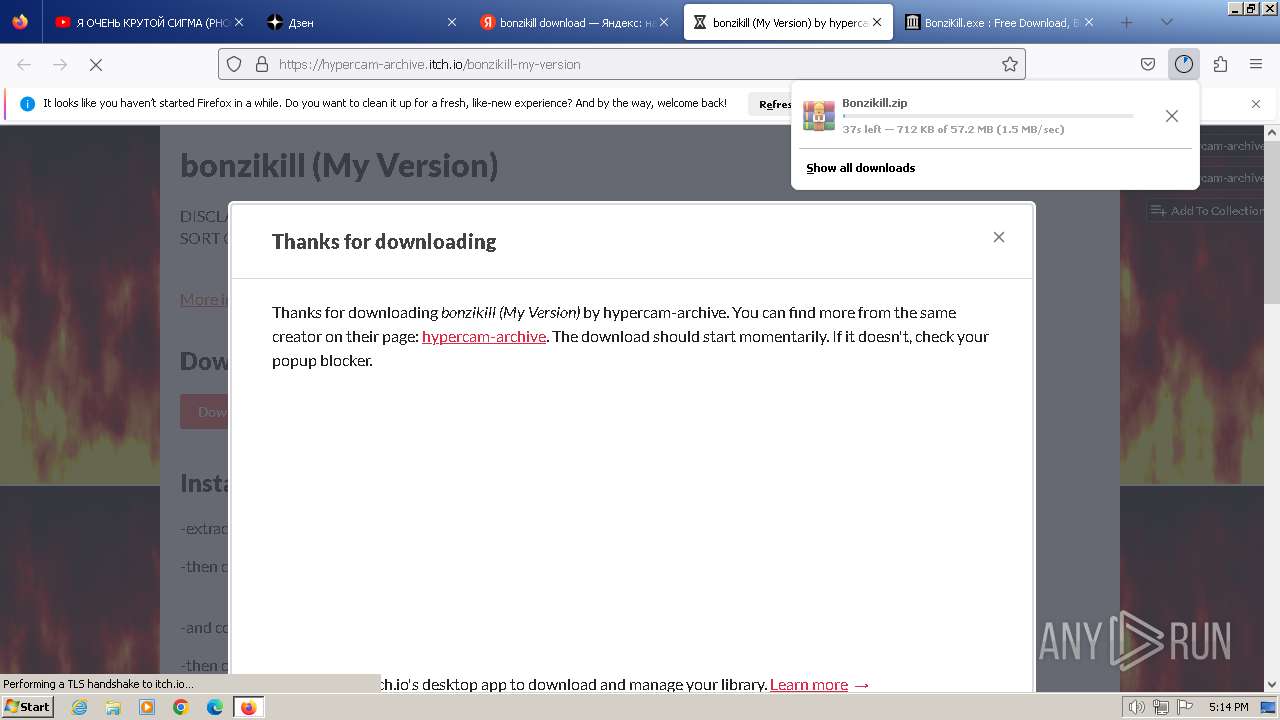Switch to the BonziKill.exe Free Download tab
The width and height of the screenshot is (1280, 720).
pos(998,22)
